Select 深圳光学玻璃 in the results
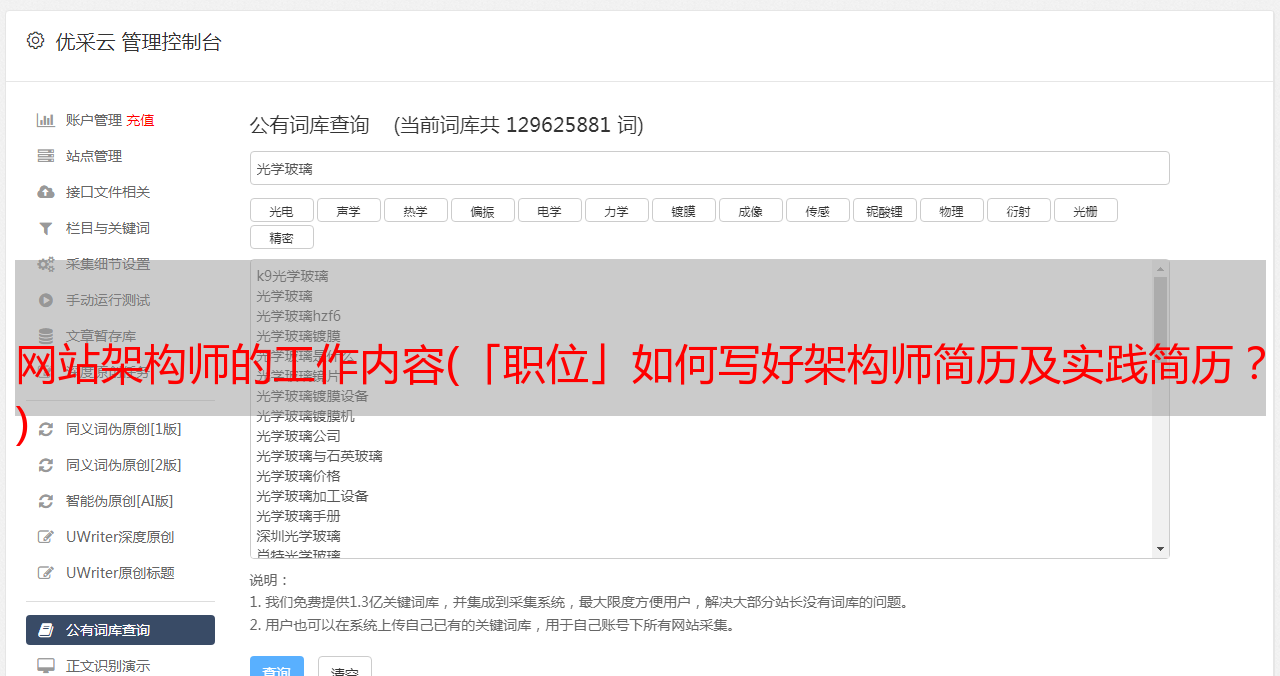Viewport: 1280px width, 676px height. [x=298, y=536]
